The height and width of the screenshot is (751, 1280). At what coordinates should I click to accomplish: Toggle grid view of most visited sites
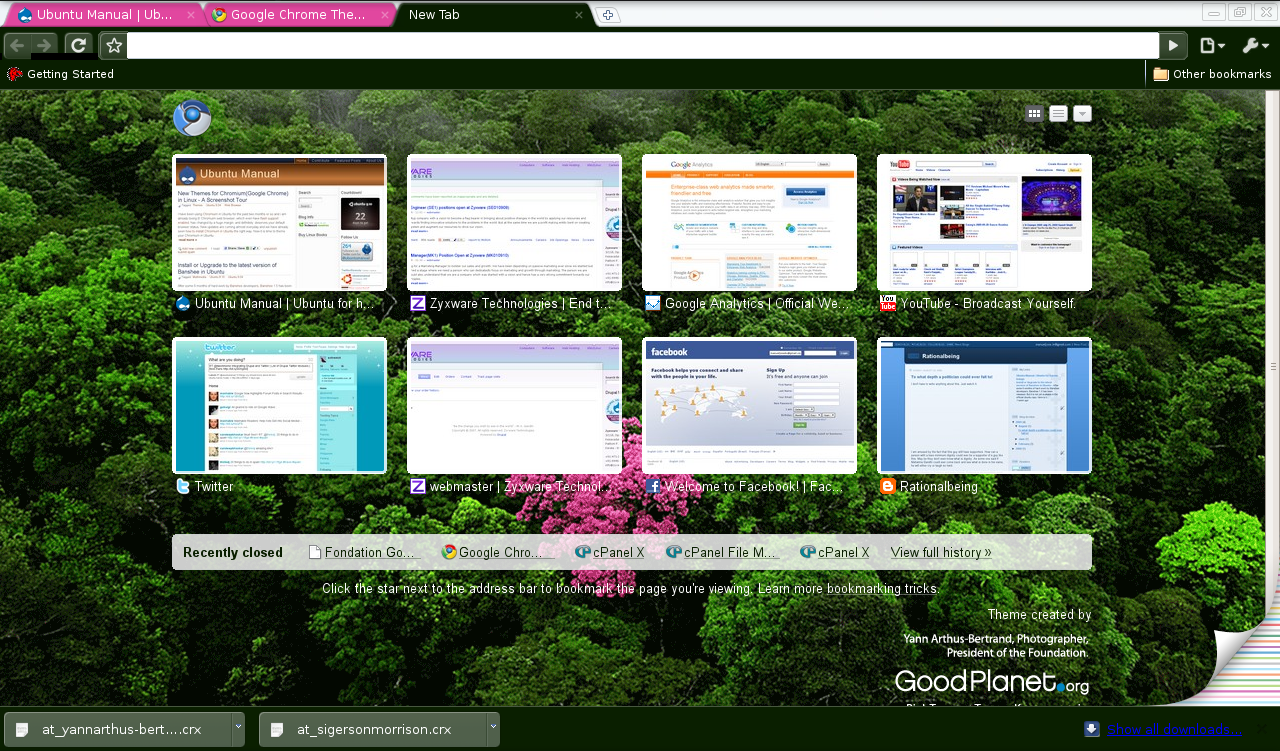1034,113
